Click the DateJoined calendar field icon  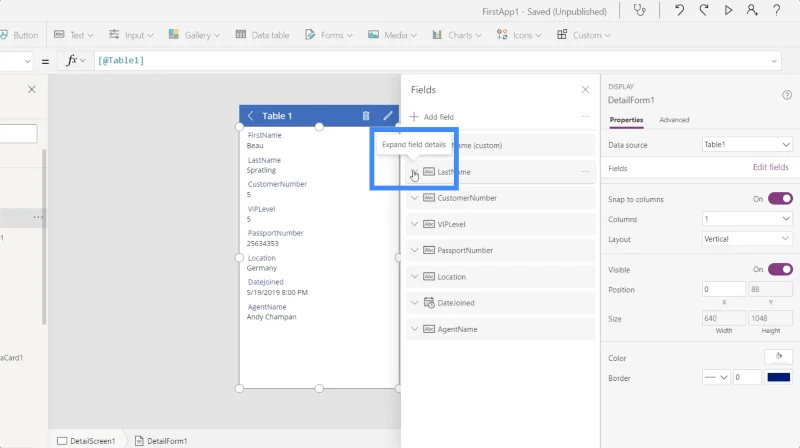429,303
